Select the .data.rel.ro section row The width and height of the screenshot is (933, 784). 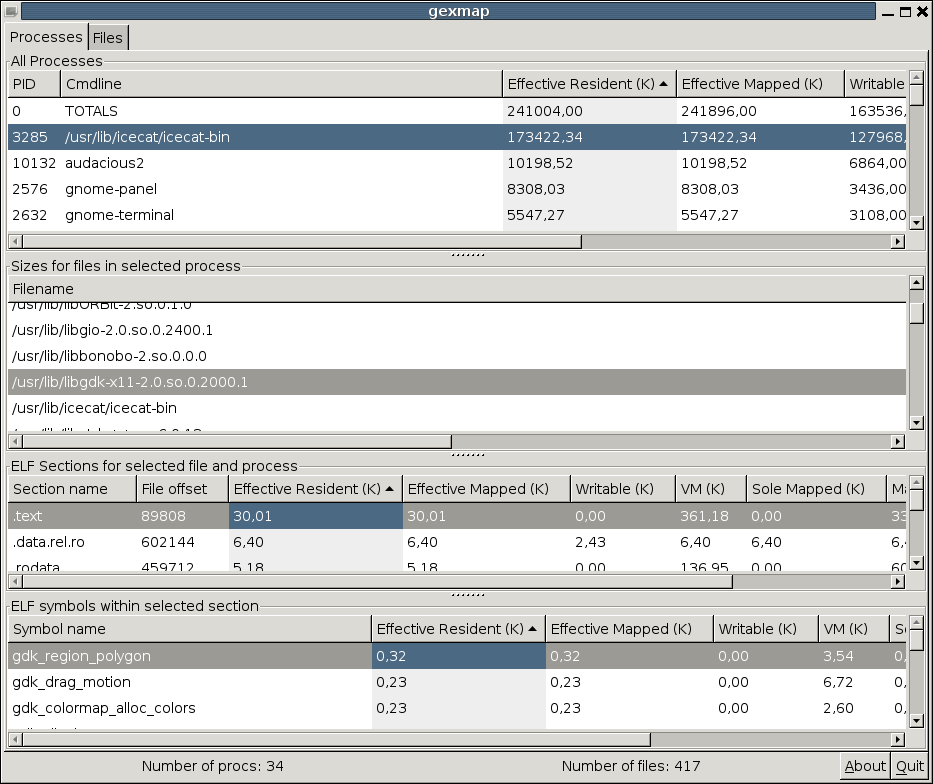(457, 542)
